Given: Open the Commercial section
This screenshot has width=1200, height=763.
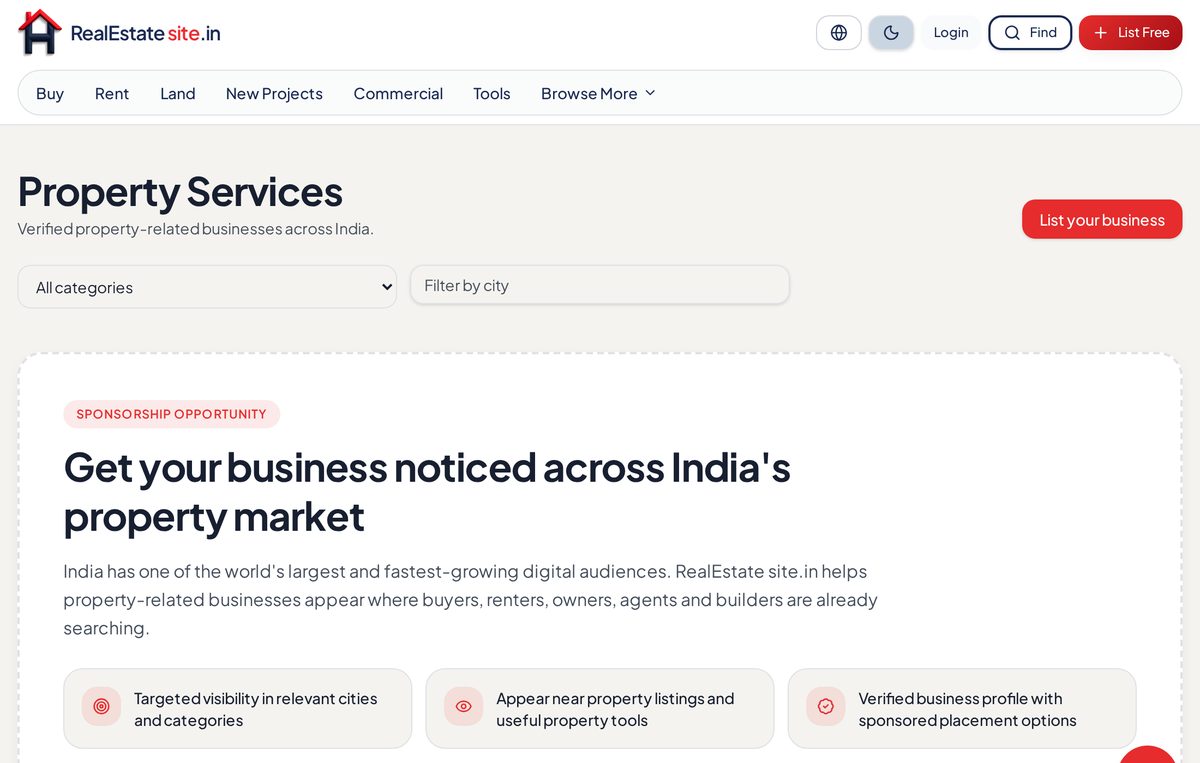Looking at the screenshot, I should coord(398,93).
